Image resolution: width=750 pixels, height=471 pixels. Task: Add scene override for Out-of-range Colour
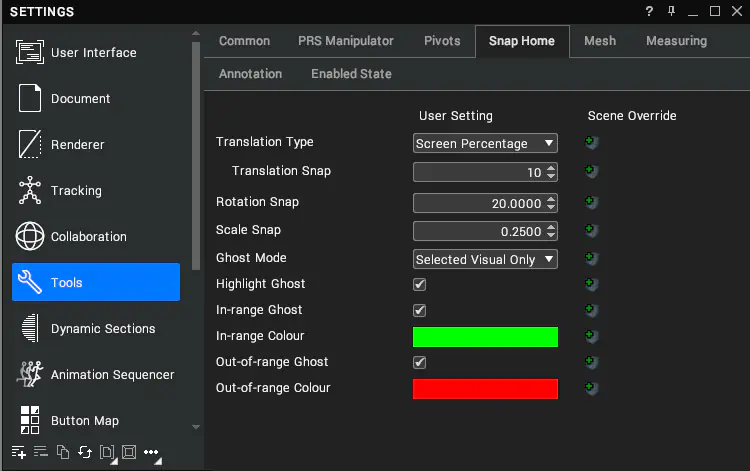[x=591, y=388]
